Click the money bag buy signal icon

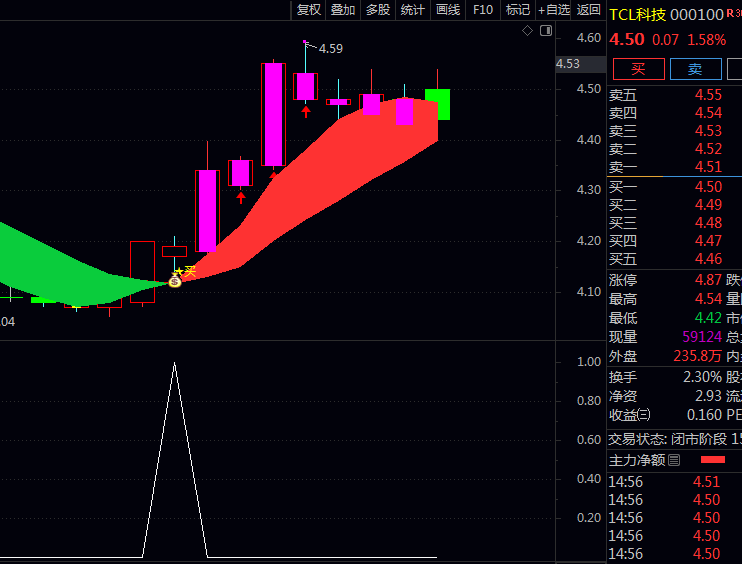pos(175,281)
